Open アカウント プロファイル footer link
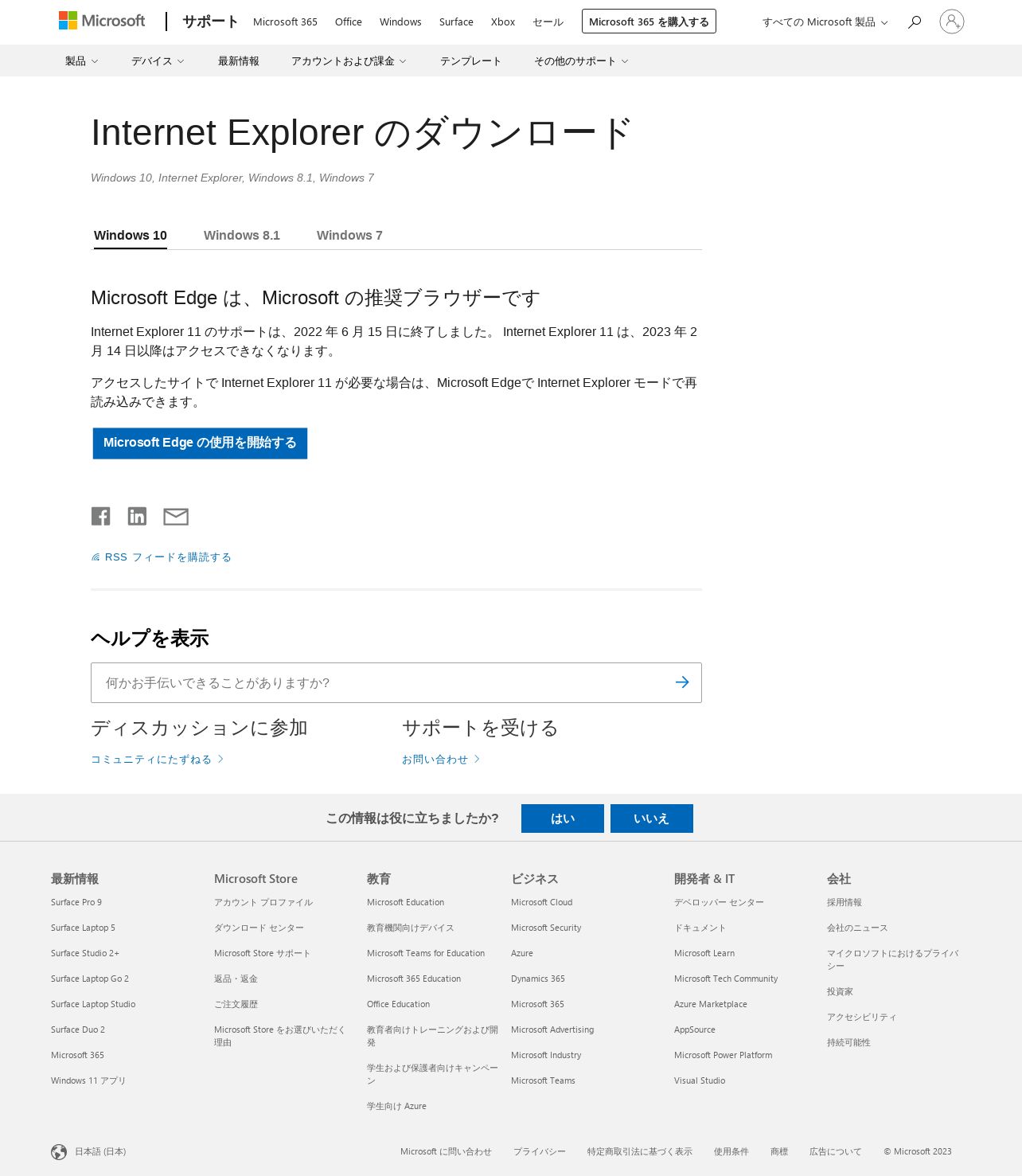This screenshot has height=1176, width=1022. pos(263,902)
